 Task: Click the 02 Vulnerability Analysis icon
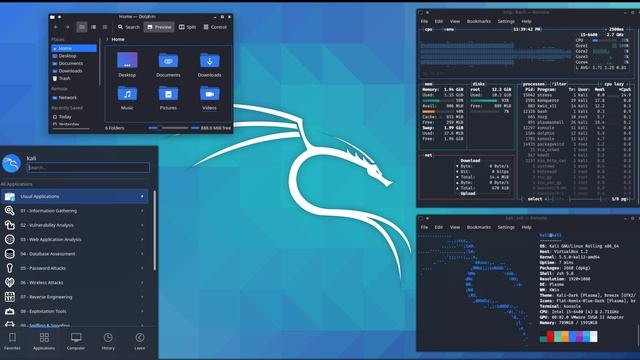click(9, 225)
